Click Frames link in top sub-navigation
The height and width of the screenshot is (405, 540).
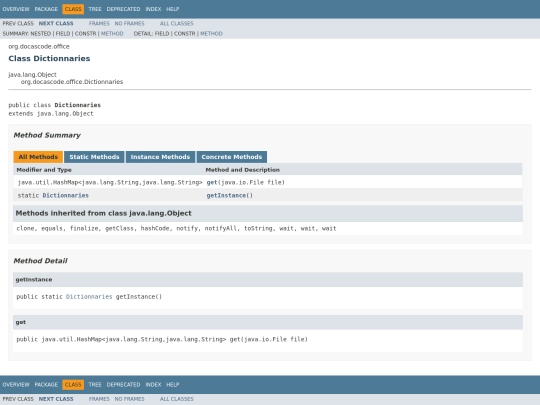99,23
